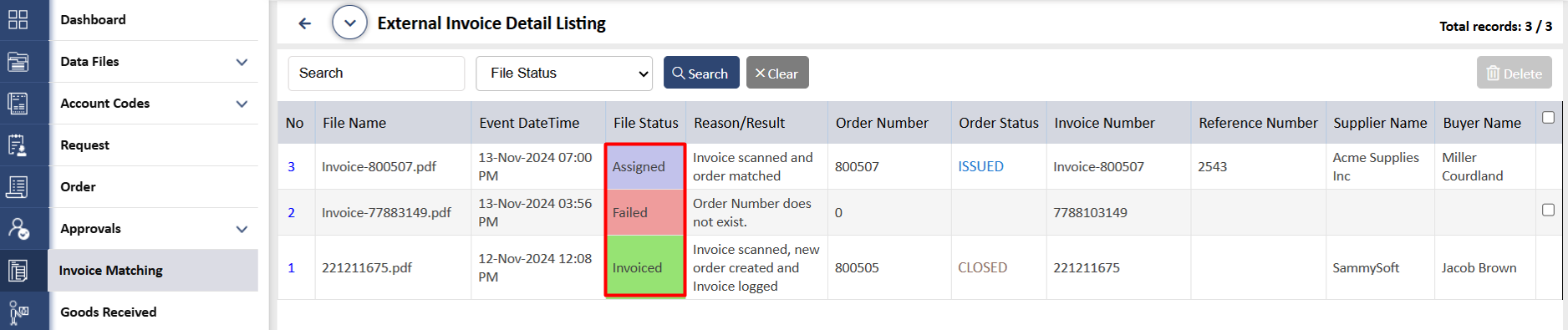Open the ISSUED order status link
The height and width of the screenshot is (330, 1568).
981,166
